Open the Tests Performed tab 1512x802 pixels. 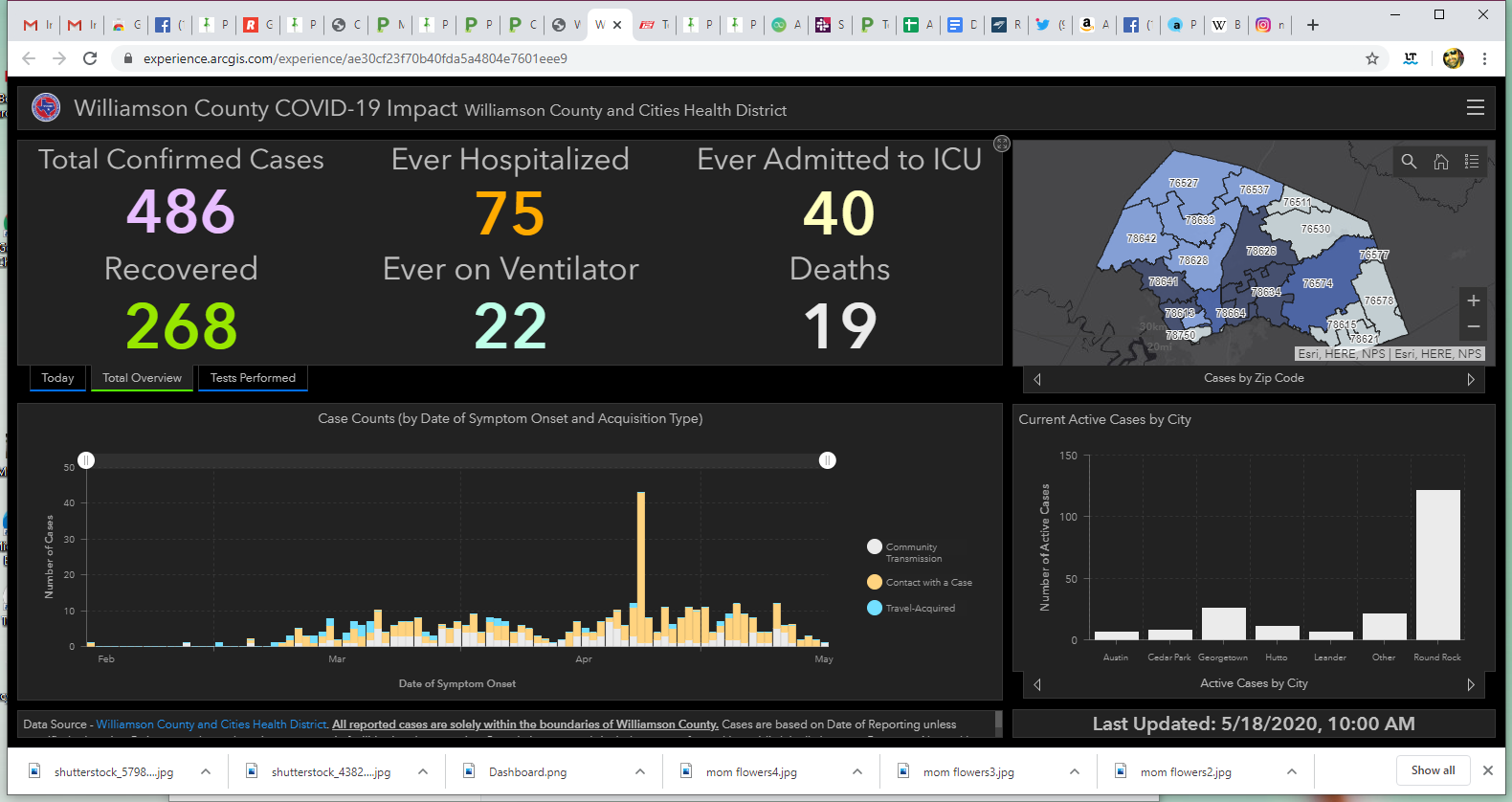tap(253, 378)
